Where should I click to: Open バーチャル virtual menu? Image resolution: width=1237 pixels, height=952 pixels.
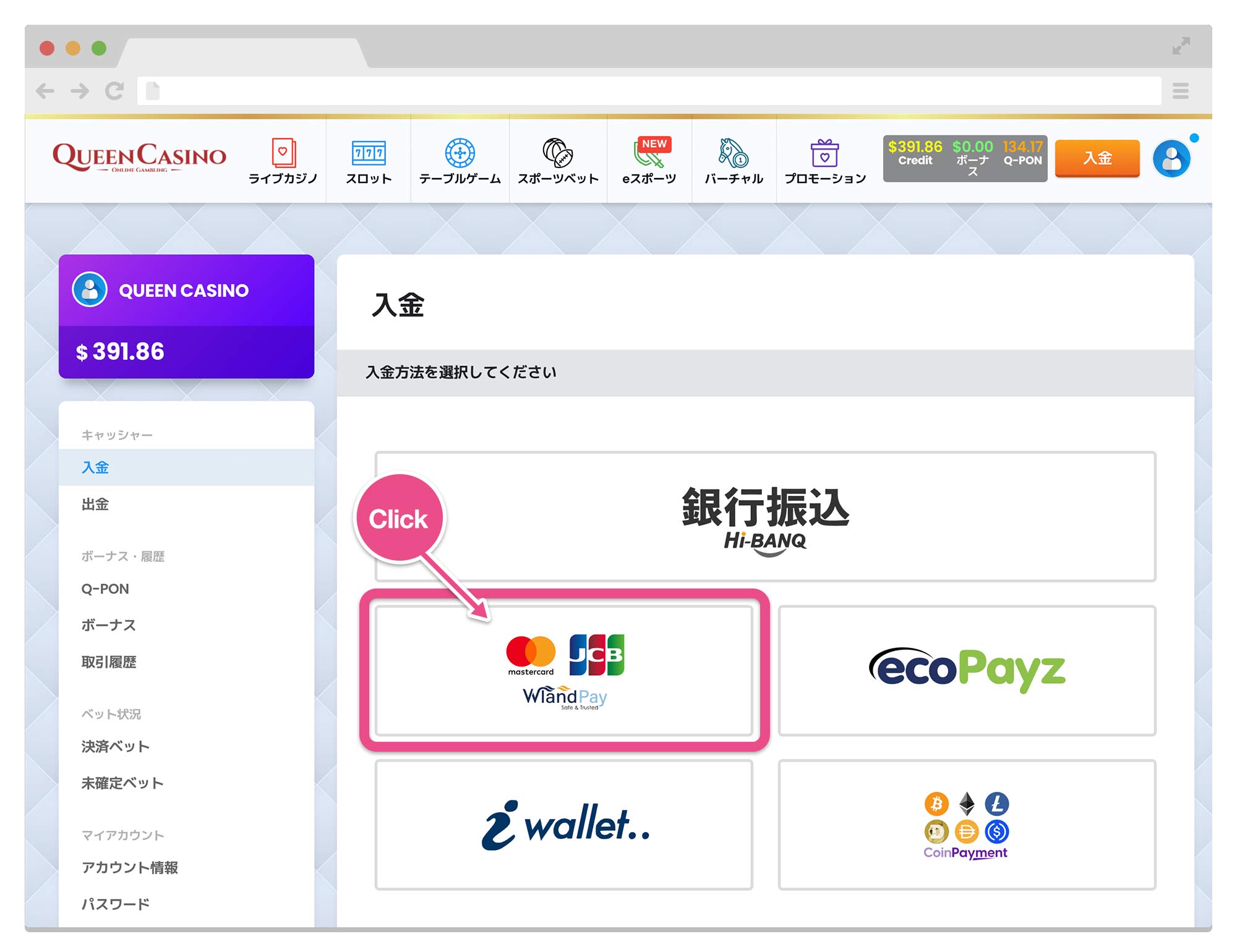734,161
